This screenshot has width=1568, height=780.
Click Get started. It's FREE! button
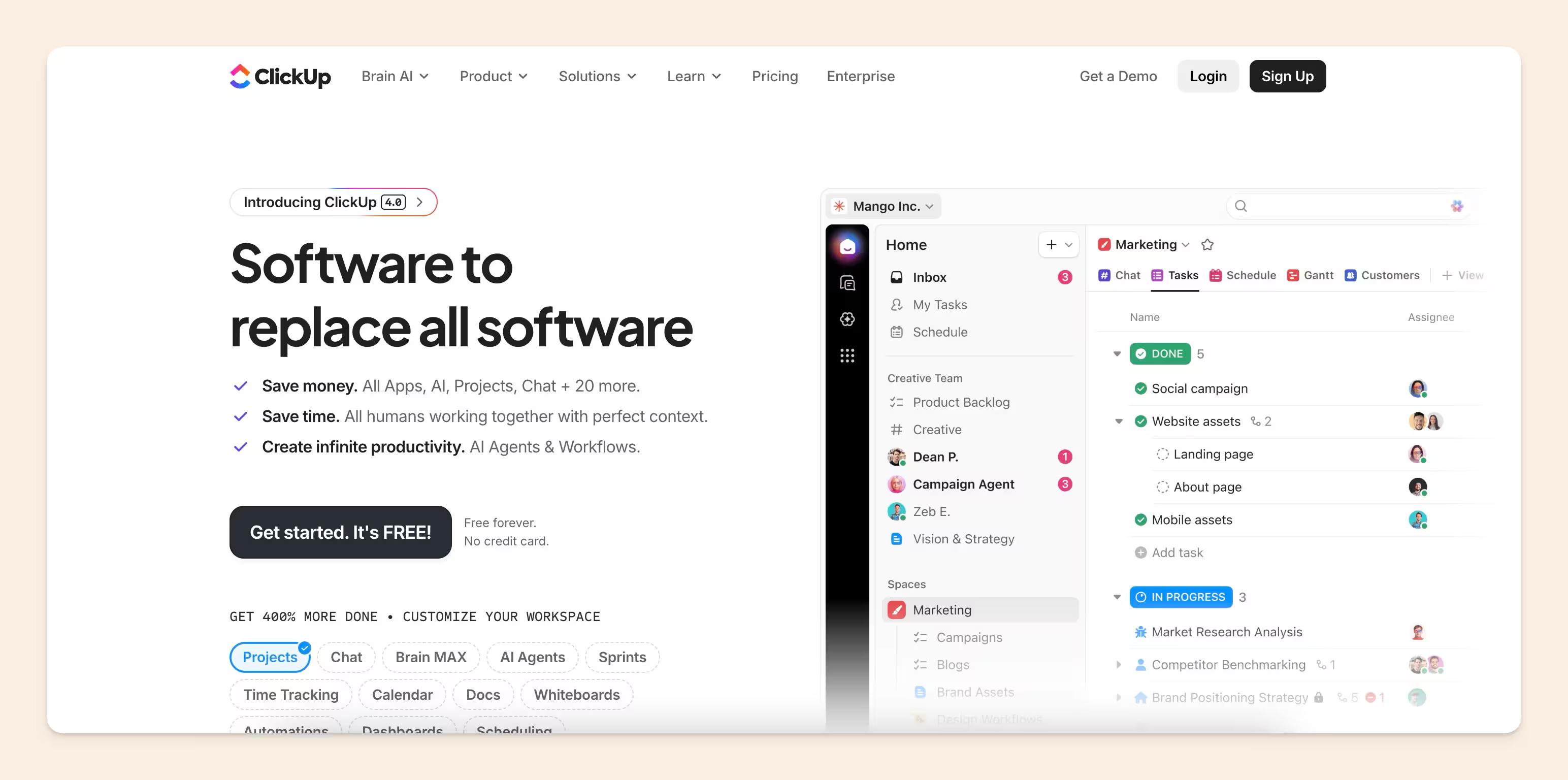(340, 533)
